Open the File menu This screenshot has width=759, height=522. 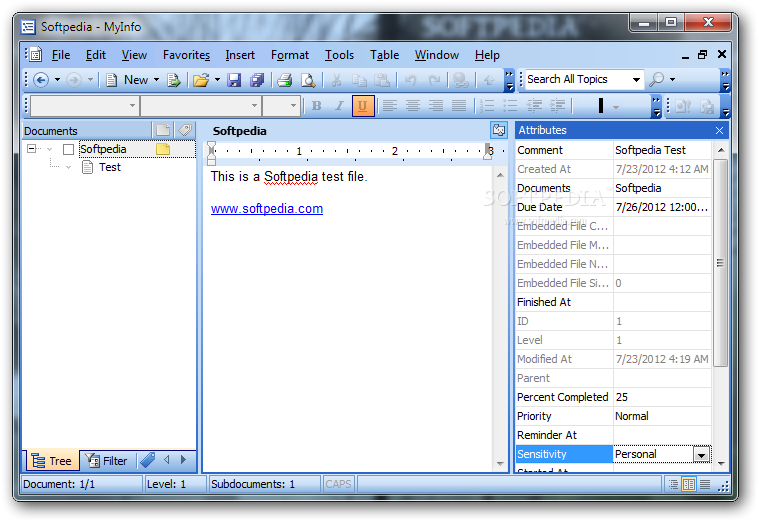pos(61,55)
